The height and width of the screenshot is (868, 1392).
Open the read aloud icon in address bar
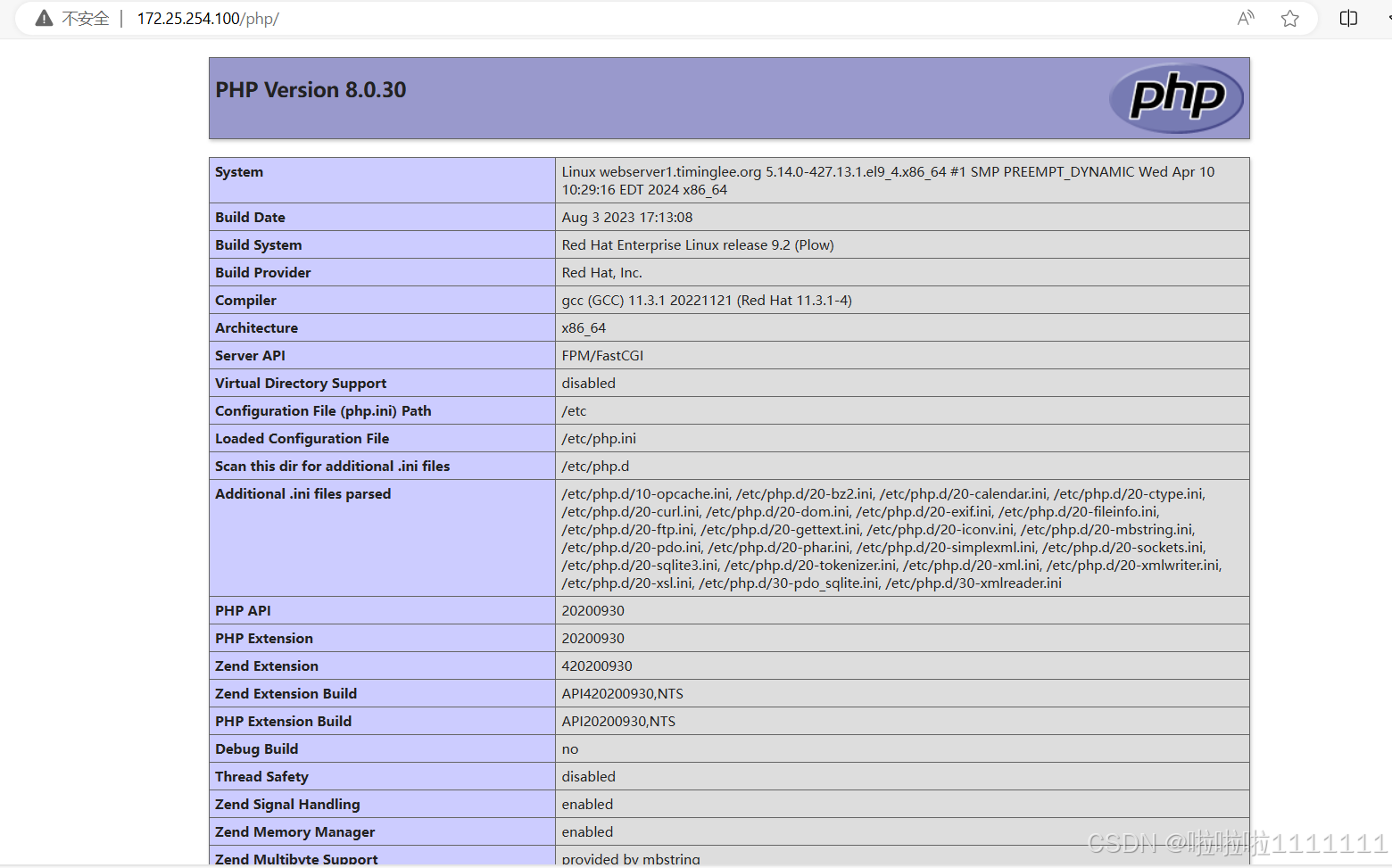click(1246, 18)
